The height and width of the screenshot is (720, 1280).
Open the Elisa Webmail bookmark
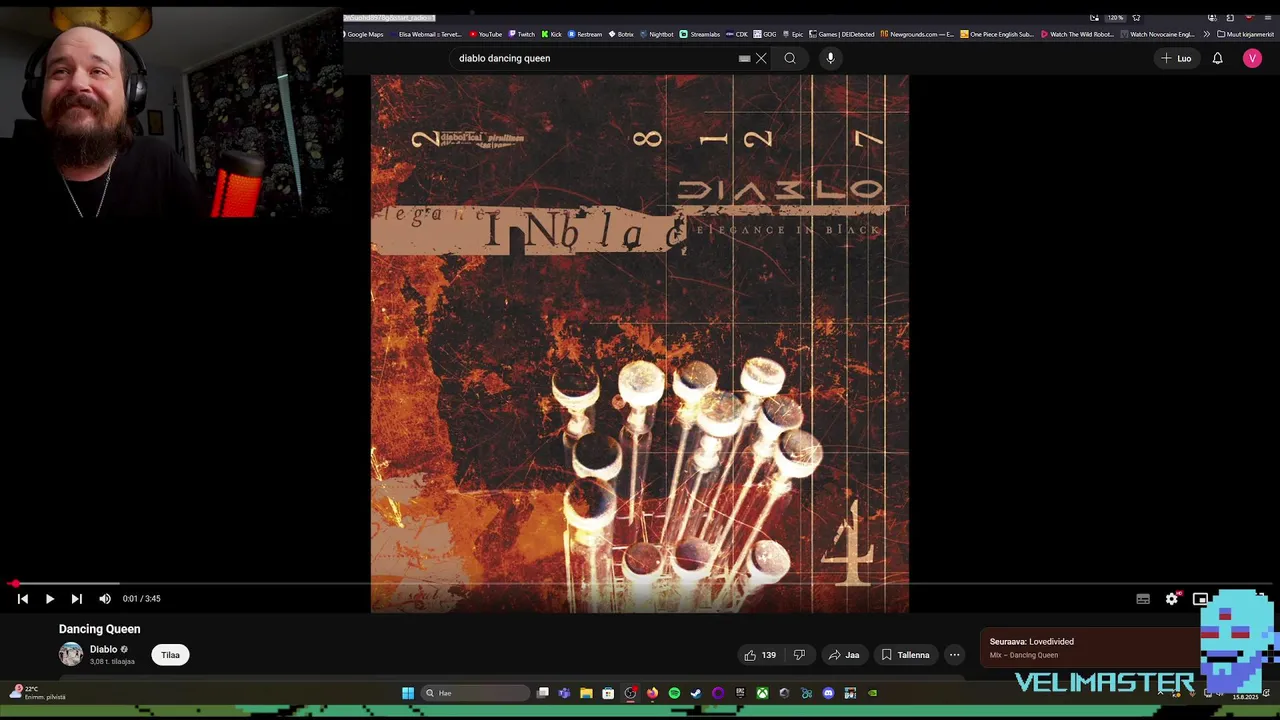coord(425,34)
